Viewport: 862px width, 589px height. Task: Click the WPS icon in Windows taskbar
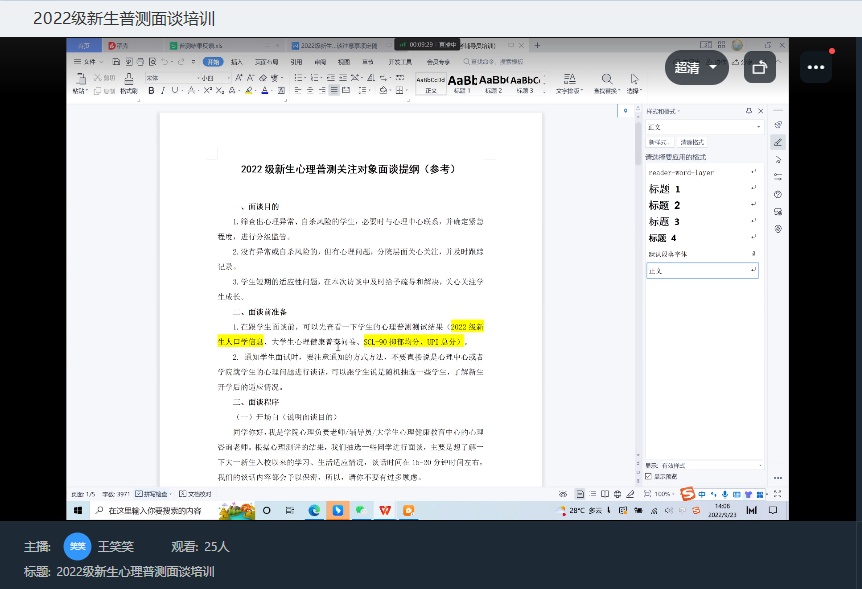click(384, 510)
